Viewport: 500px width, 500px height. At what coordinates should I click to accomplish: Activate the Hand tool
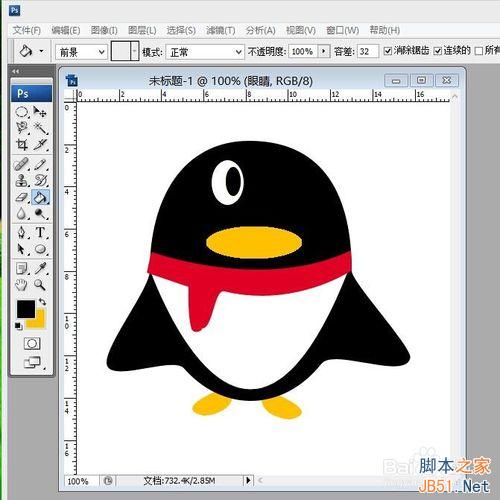22,285
